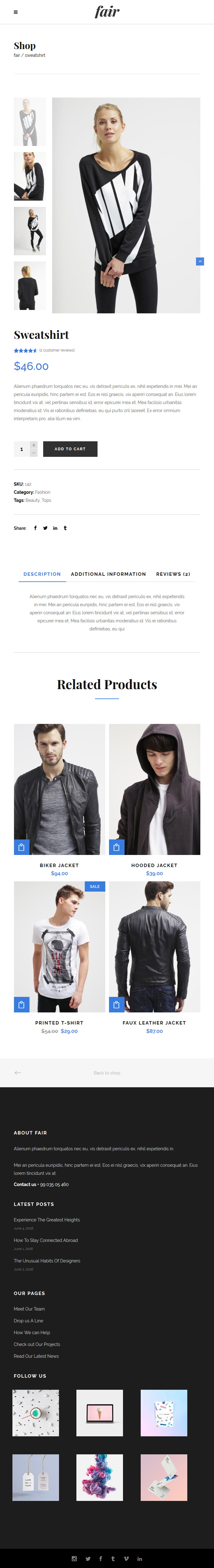The width and height of the screenshot is (214, 1568).
Task: Click the fair logo in header
Action: coord(107,11)
